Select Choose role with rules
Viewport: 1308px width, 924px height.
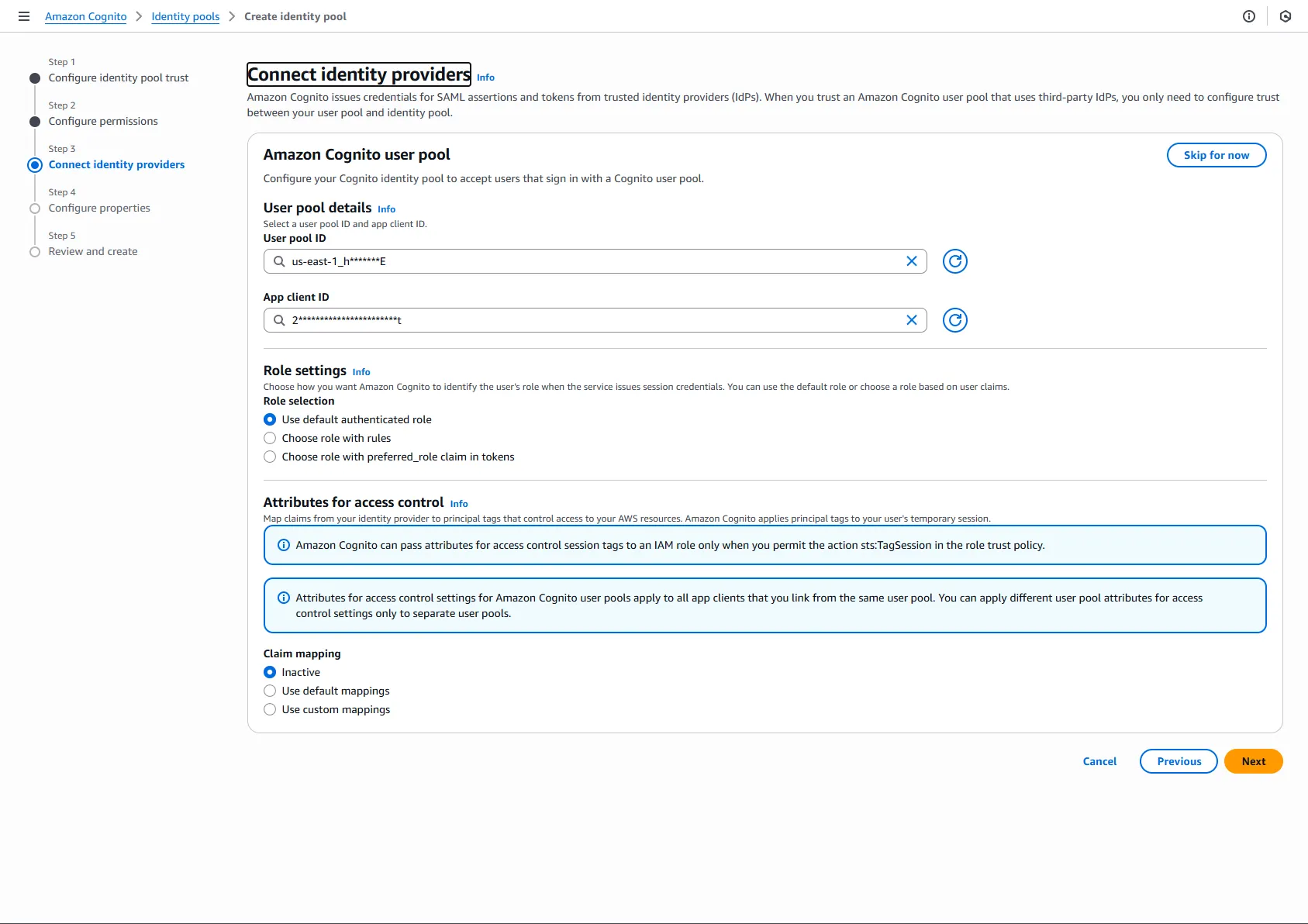click(270, 438)
